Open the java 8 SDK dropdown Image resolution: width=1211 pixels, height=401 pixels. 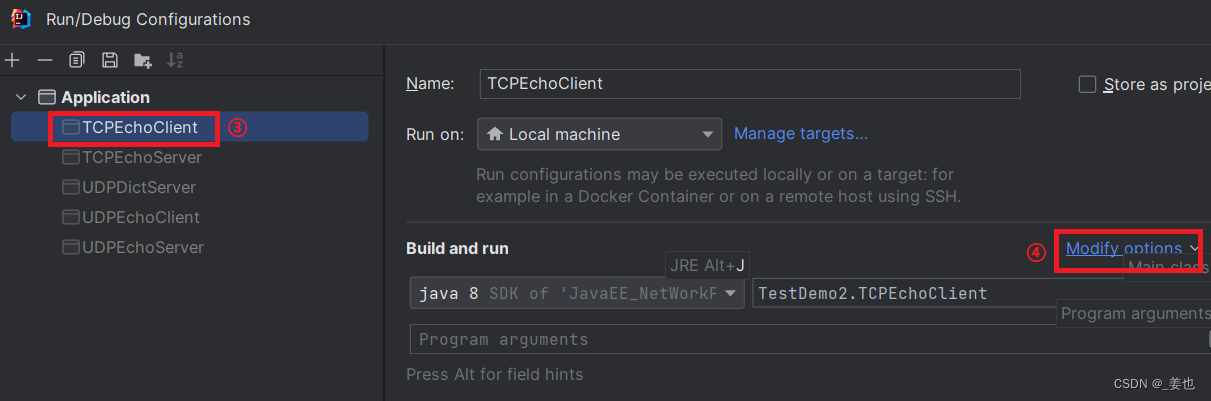coord(577,293)
